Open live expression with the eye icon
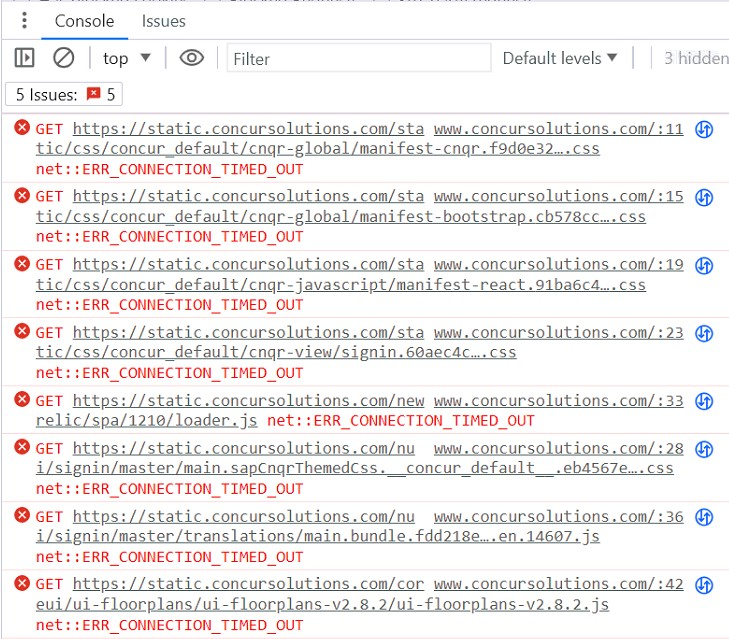This screenshot has width=729, height=639. (191, 58)
